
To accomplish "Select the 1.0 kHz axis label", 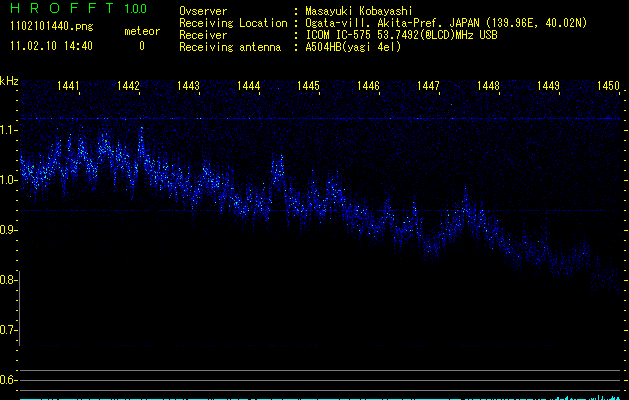I will coord(9,180).
